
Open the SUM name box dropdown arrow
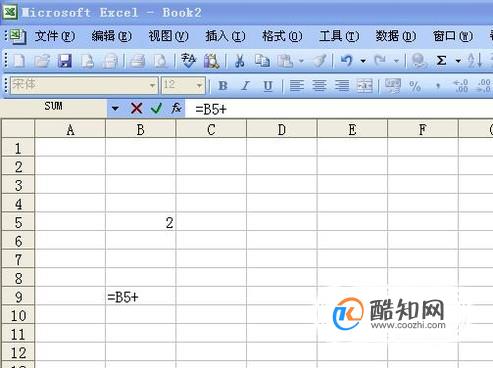click(x=115, y=108)
